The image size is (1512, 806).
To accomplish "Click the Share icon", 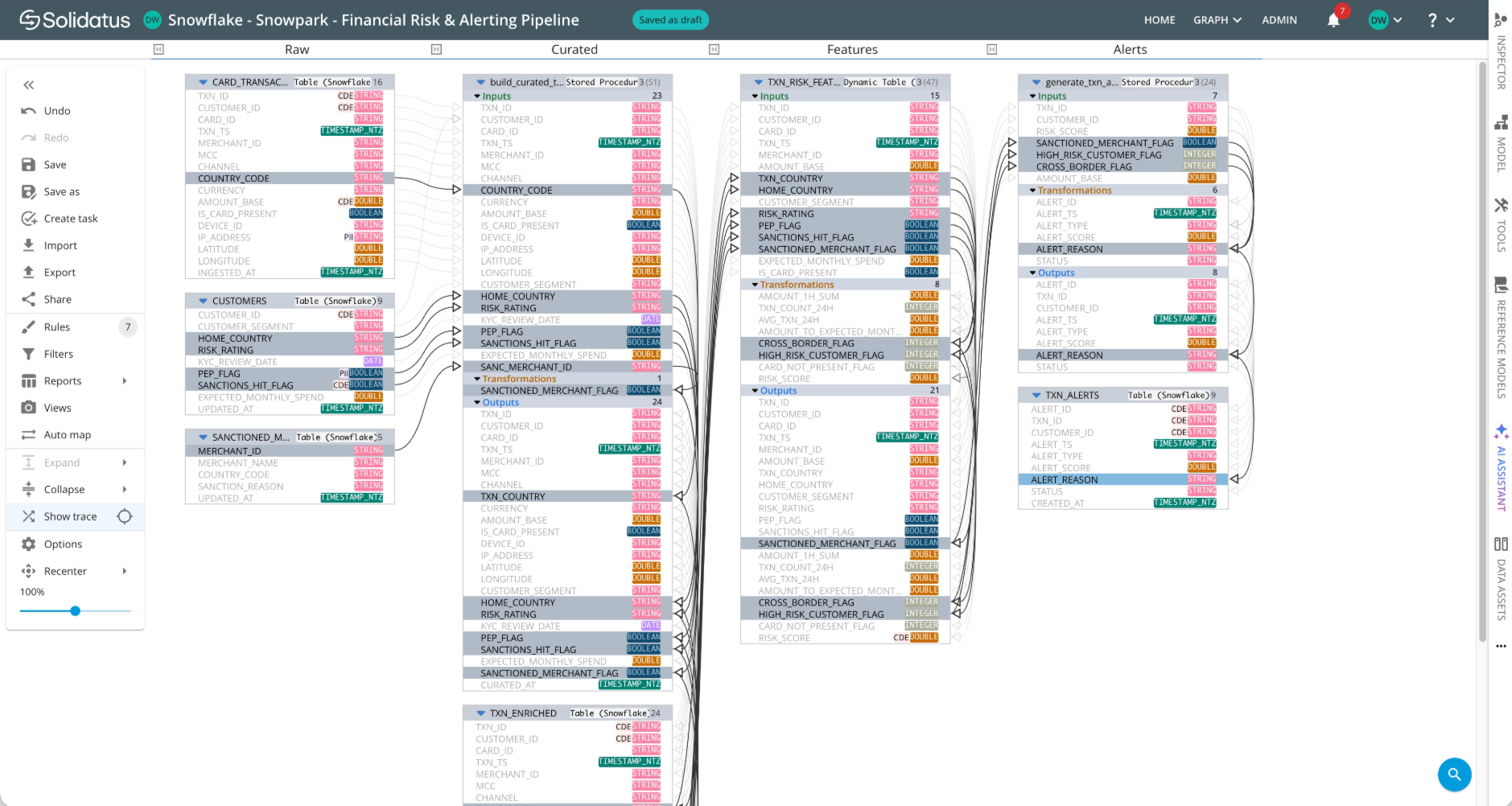I will click(x=28, y=299).
